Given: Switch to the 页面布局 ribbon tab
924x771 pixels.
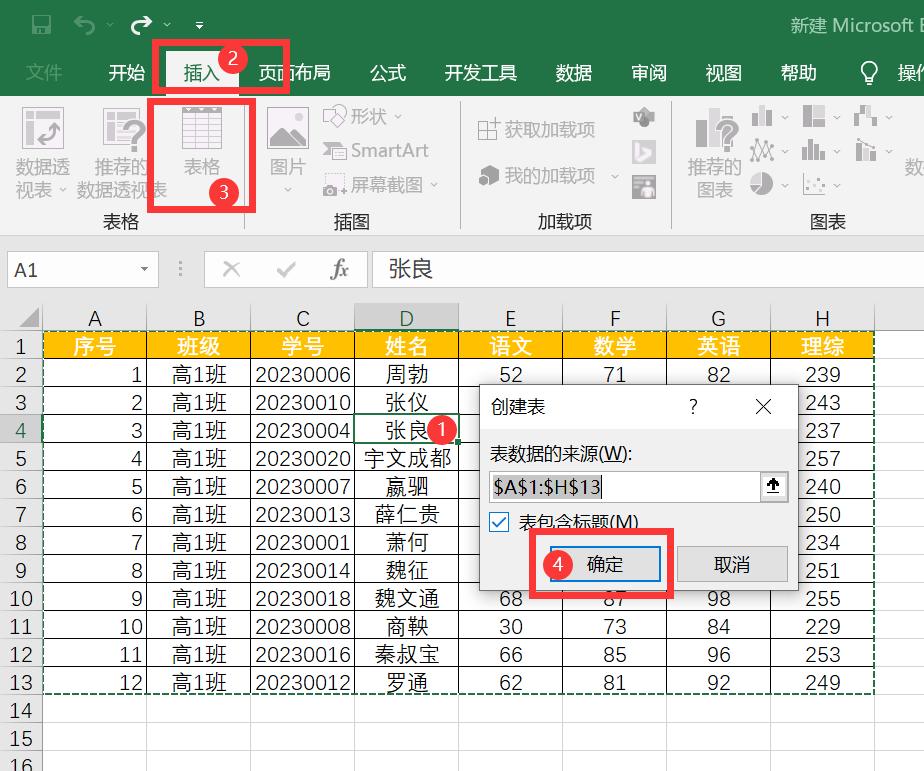Looking at the screenshot, I should 295,73.
